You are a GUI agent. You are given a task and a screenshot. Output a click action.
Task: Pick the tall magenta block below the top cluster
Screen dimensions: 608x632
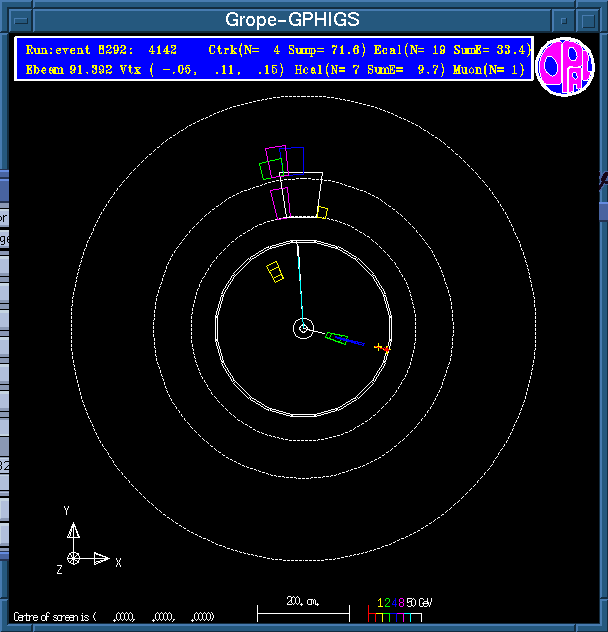280,202
